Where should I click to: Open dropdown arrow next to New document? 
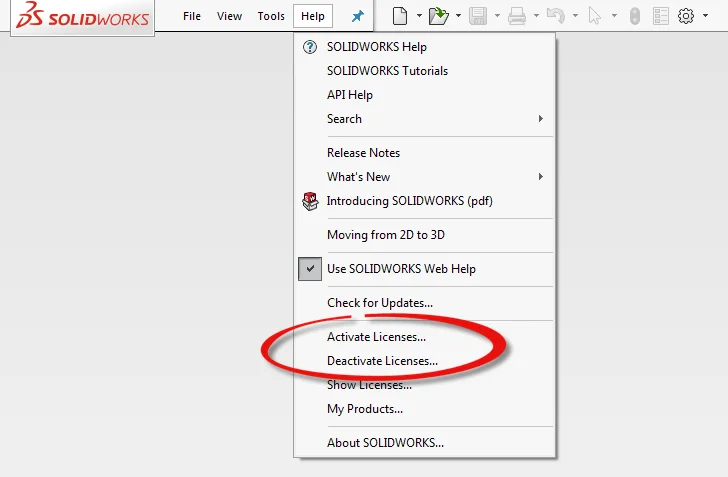pyautogui.click(x=419, y=16)
